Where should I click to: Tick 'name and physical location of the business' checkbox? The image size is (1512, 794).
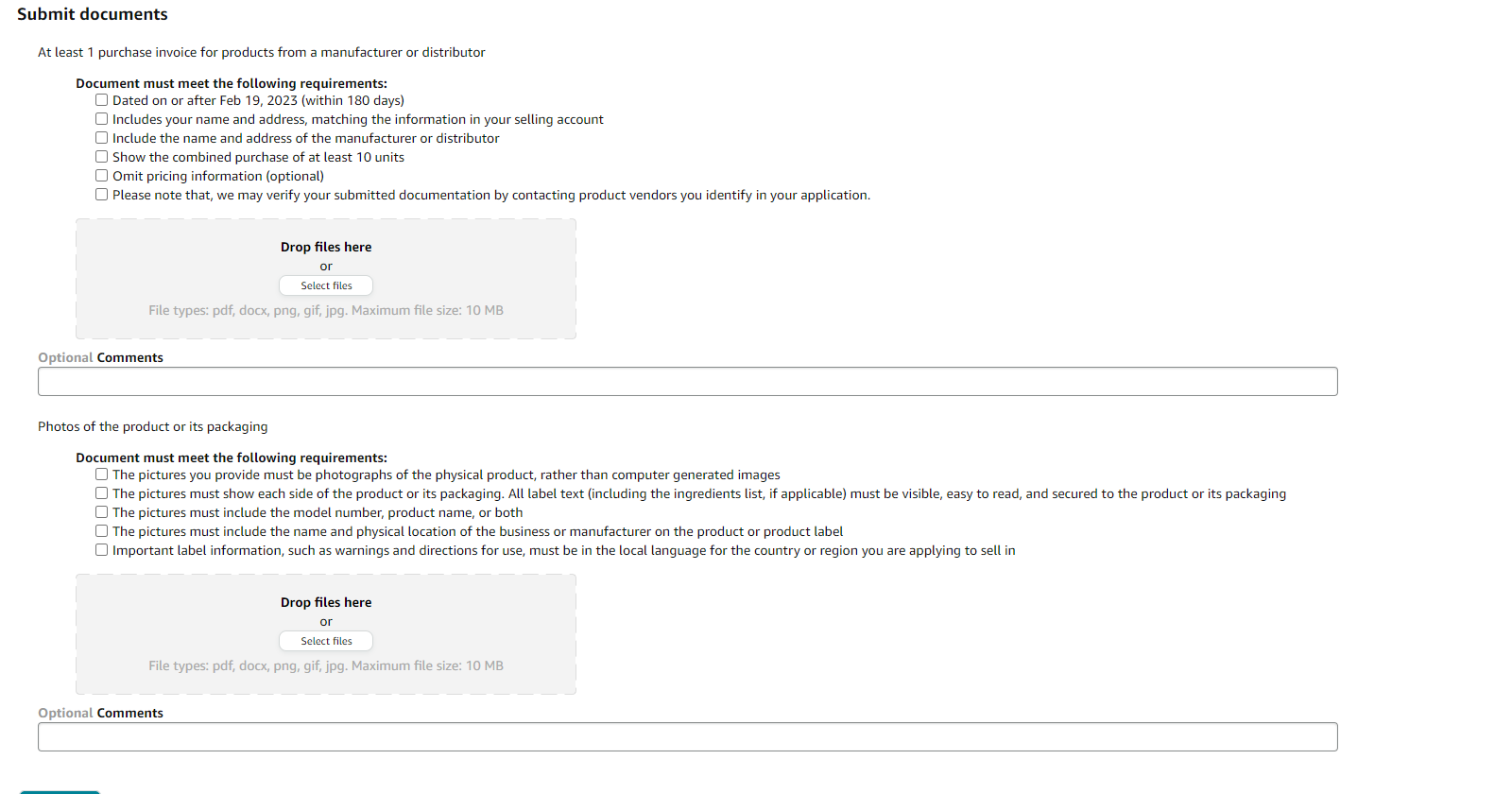[101, 531]
